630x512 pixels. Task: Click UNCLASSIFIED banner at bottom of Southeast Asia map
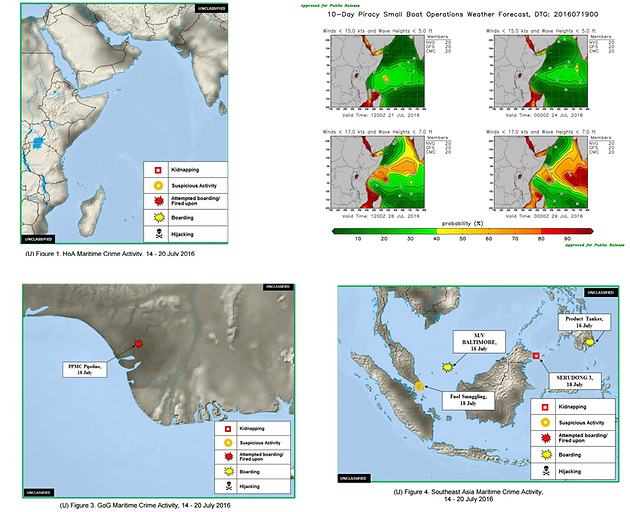pos(354,478)
